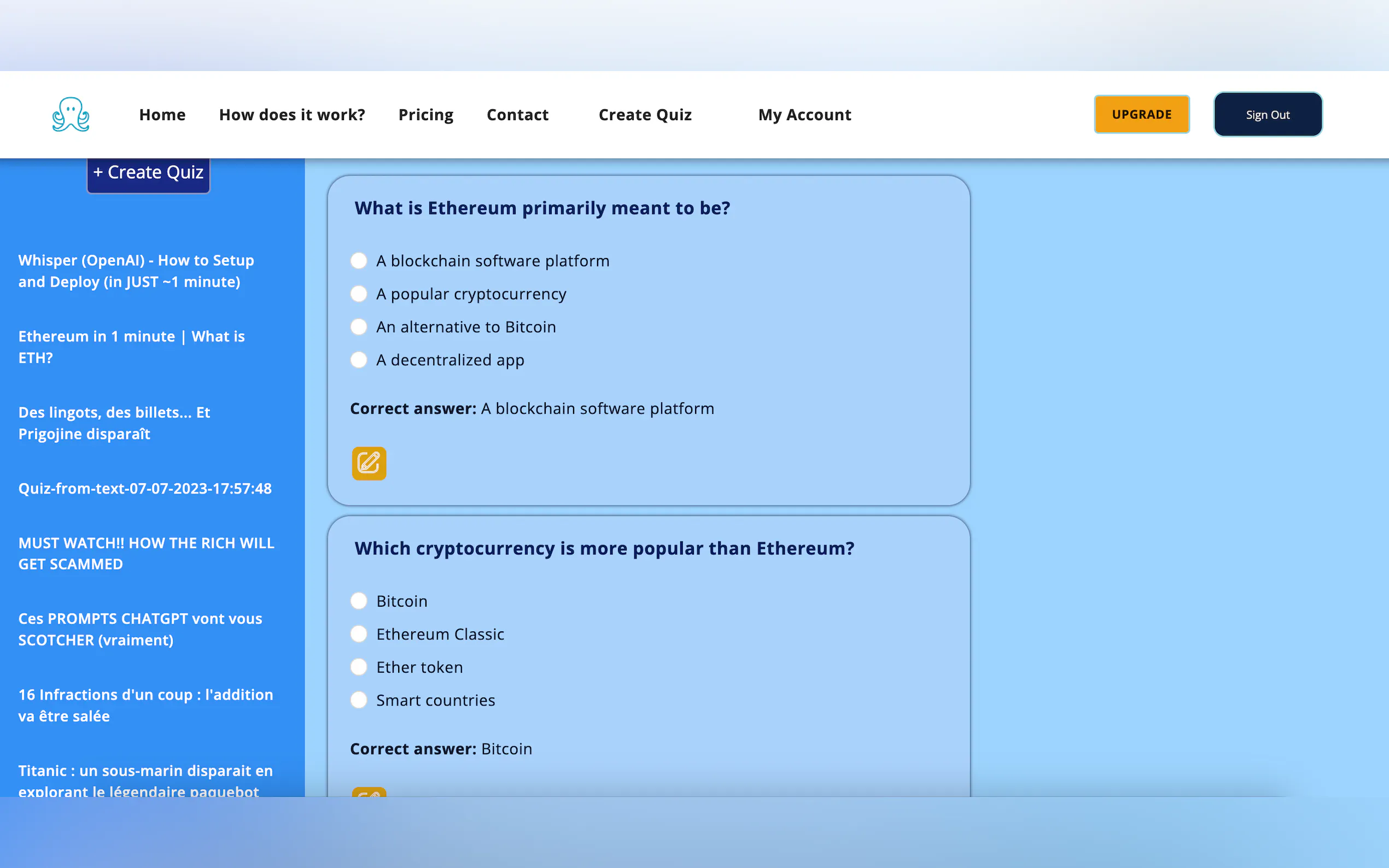Select 'Ether token' radio button
This screenshot has height=868, width=1389.
[x=359, y=667]
